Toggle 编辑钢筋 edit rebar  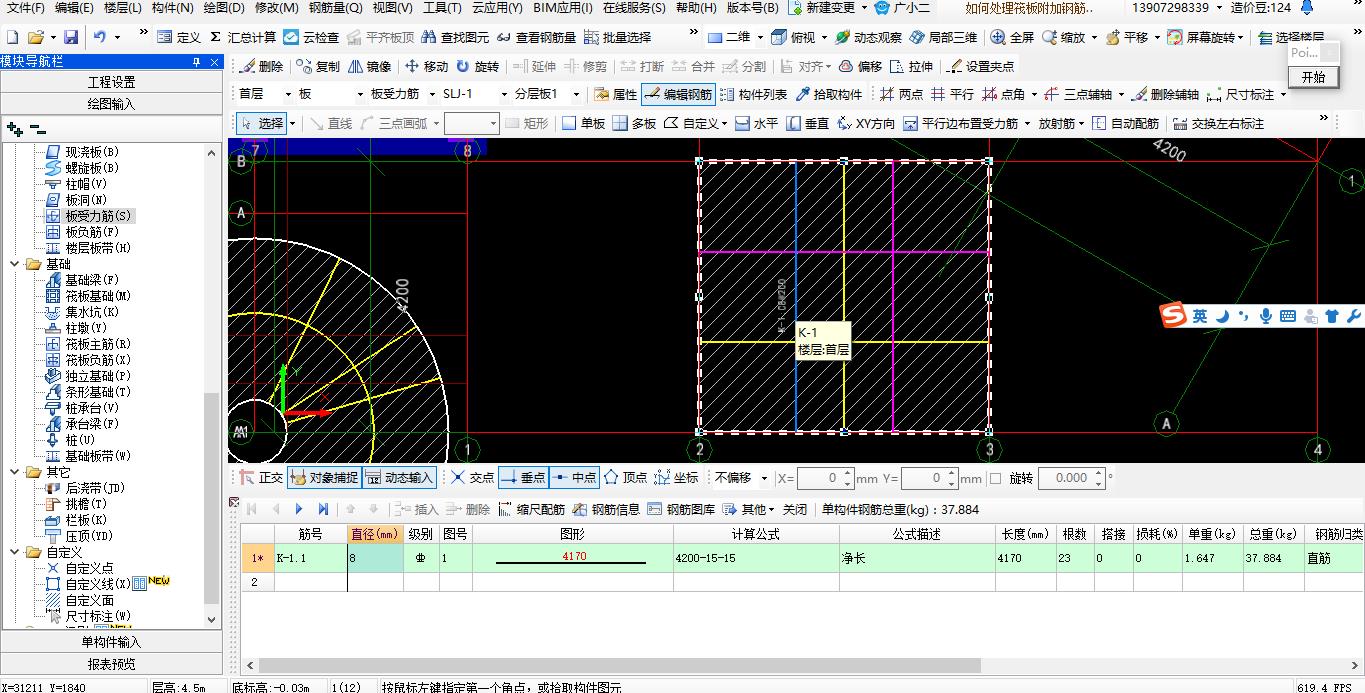(678, 94)
